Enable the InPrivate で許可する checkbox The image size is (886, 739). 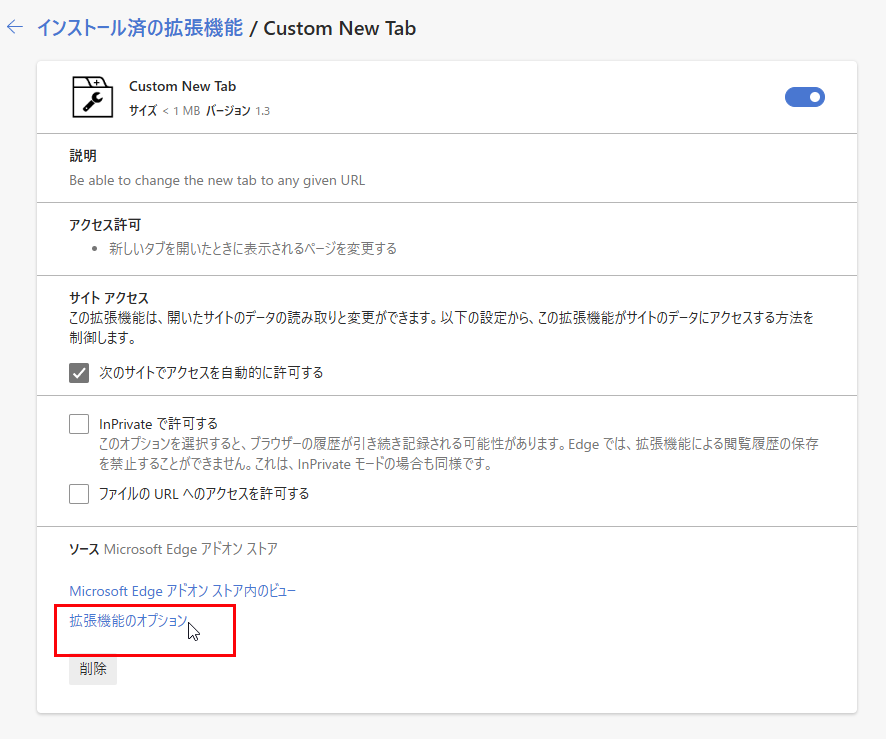79,424
